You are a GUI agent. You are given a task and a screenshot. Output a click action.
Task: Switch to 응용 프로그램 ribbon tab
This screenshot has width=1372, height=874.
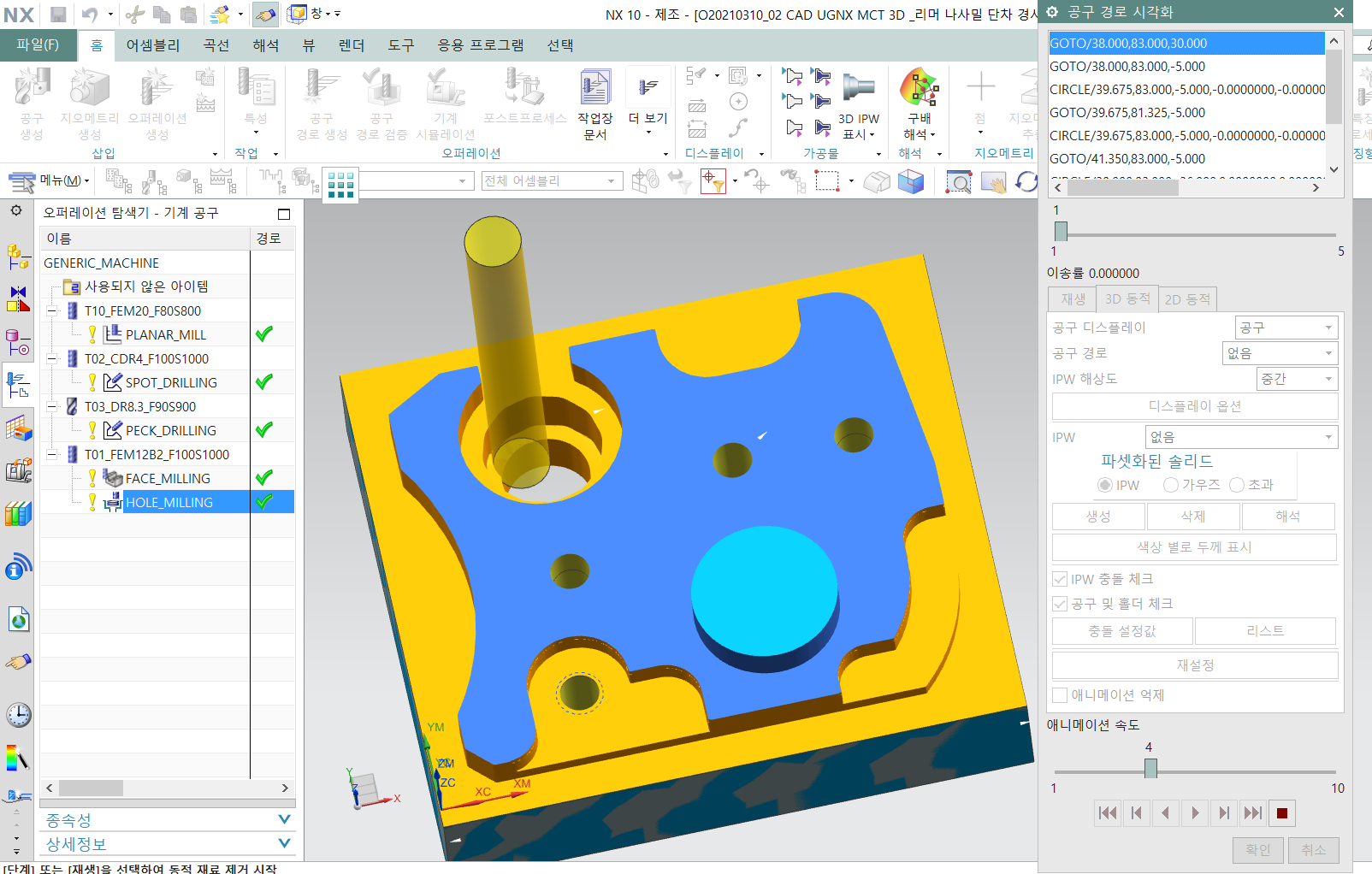pyautogui.click(x=481, y=45)
